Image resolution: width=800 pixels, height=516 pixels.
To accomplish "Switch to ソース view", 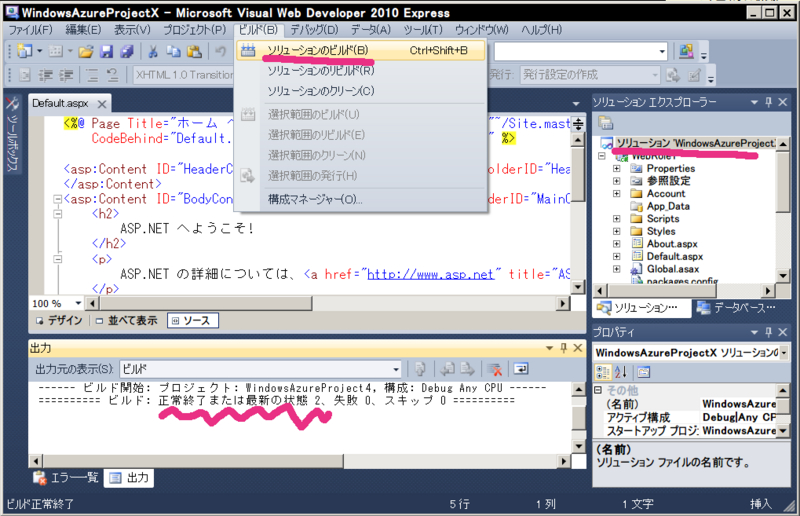I will [x=192, y=321].
